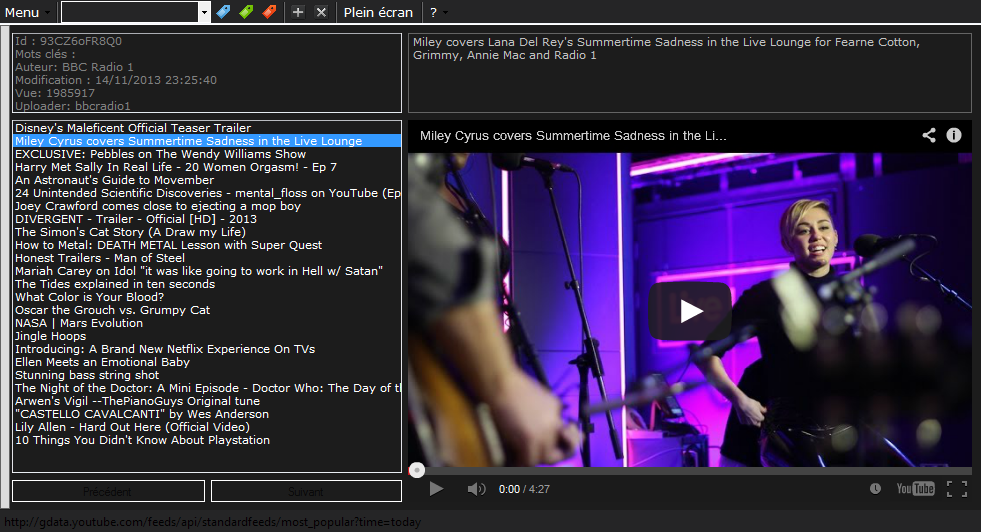Share the video via share icon
Viewport: 981px width, 532px height.
click(929, 135)
